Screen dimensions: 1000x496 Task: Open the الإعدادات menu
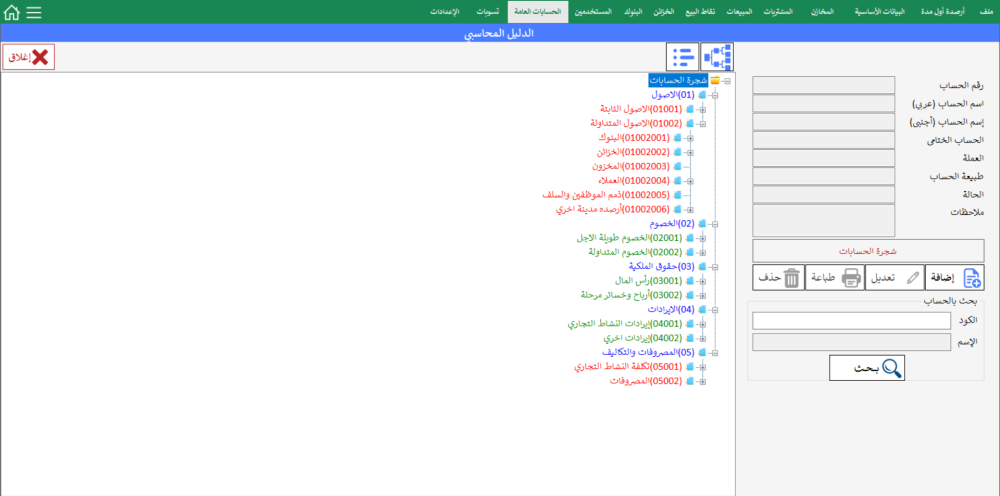pos(444,12)
